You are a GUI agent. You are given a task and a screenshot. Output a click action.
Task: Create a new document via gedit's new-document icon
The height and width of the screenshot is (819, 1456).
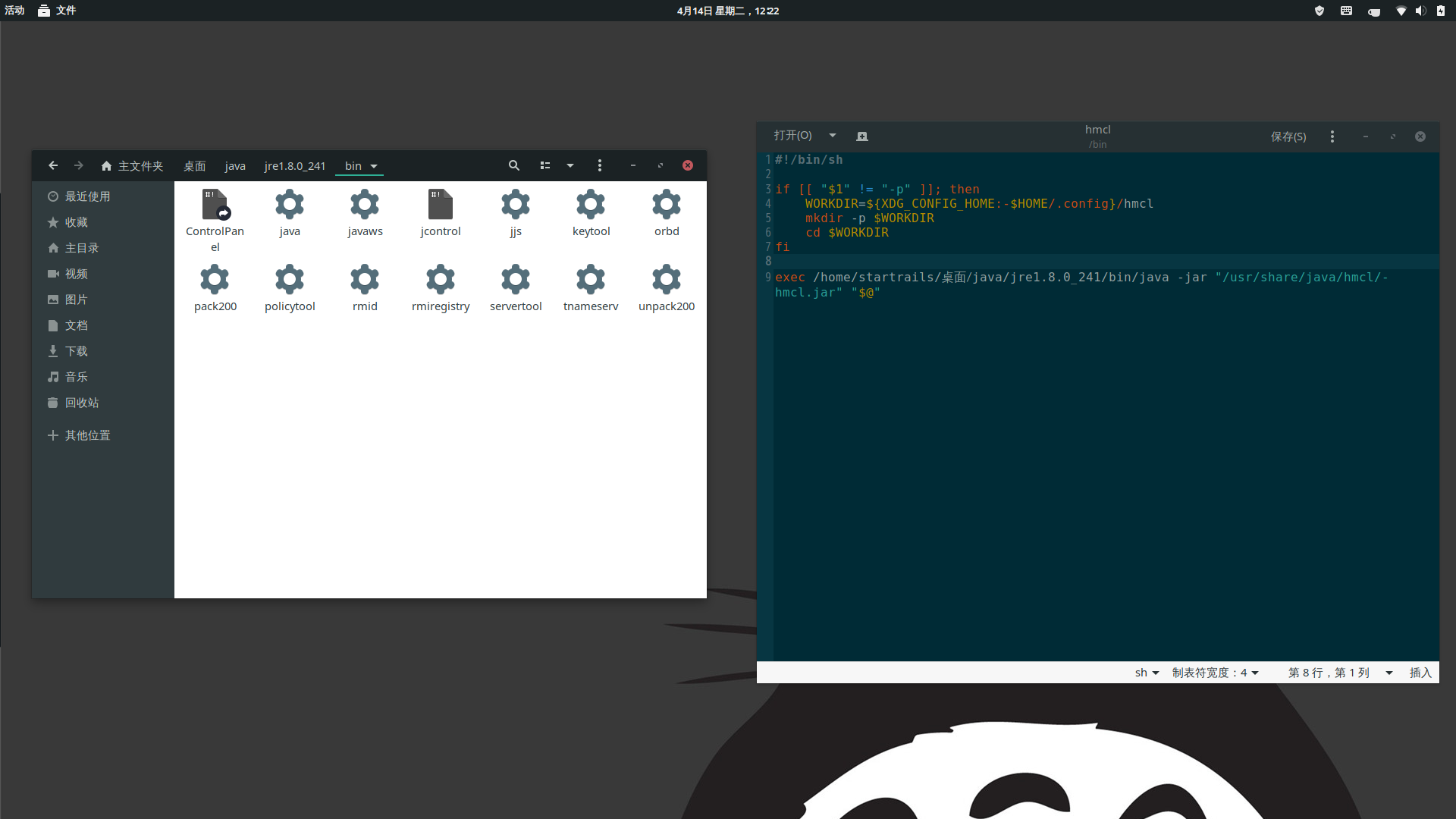coord(861,136)
